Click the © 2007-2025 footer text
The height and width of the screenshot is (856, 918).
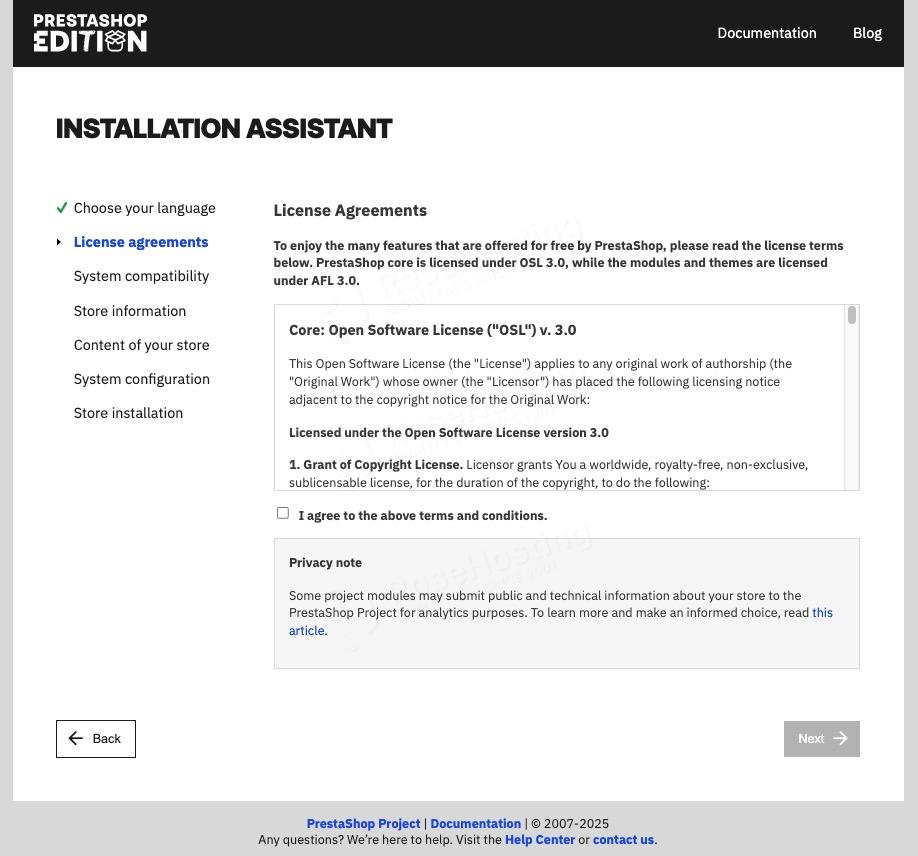[x=570, y=824]
